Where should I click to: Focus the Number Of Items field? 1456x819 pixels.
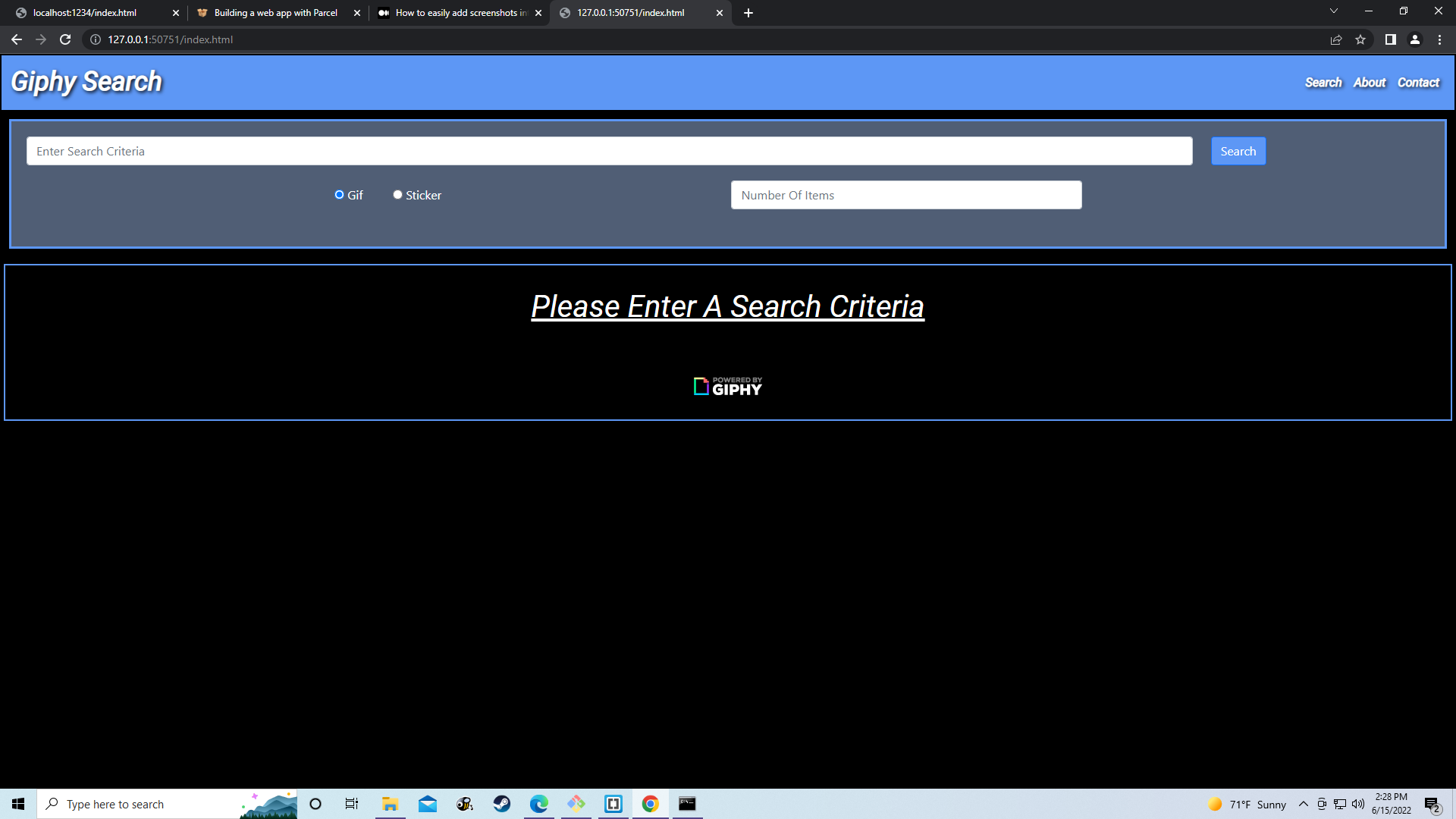point(905,195)
